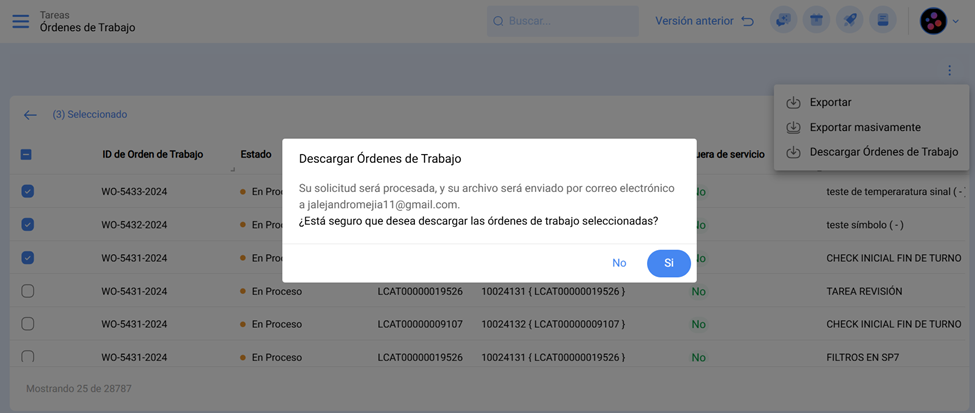
Task: Open the three-dot options menu
Action: (x=948, y=71)
